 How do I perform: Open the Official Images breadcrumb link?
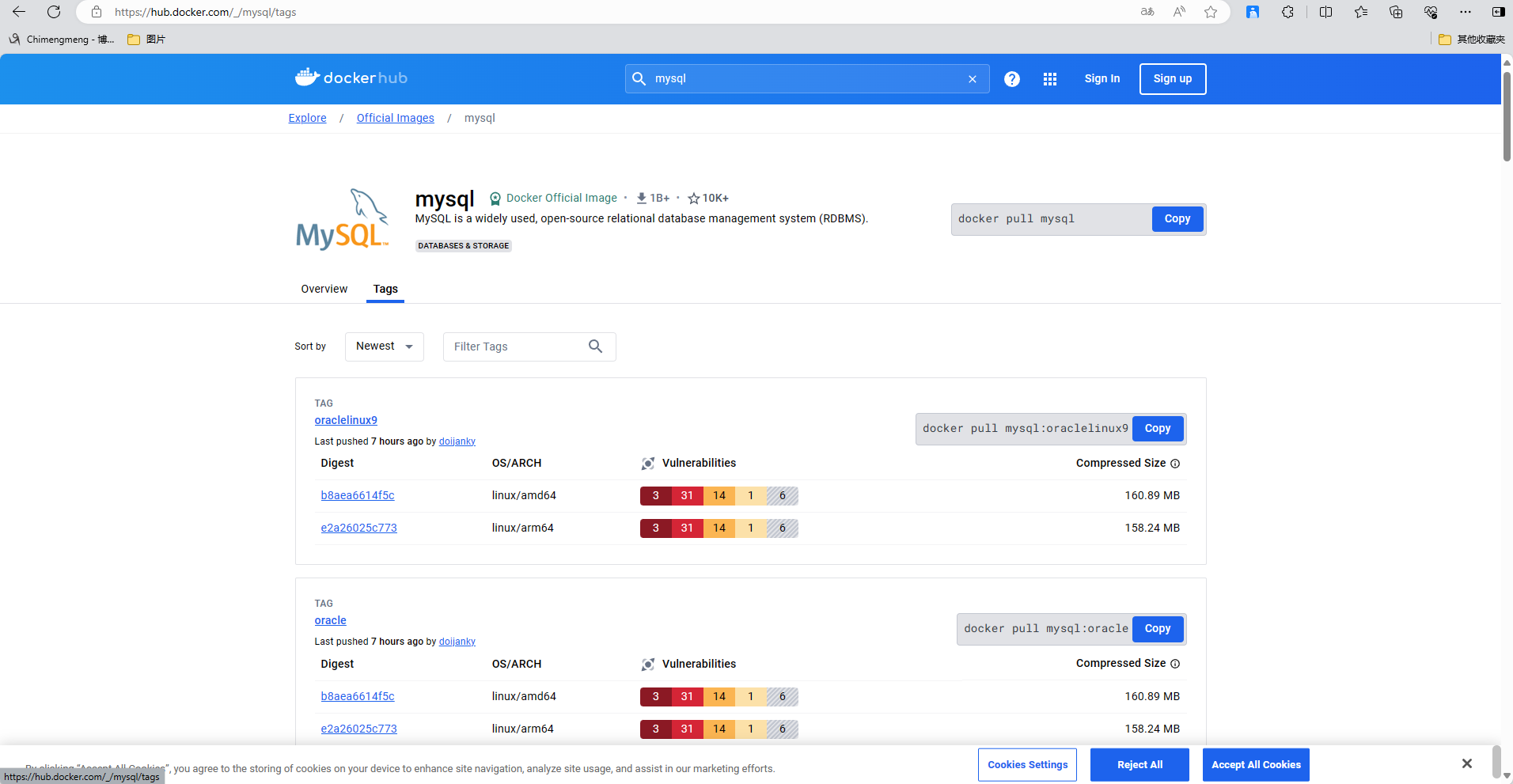click(x=396, y=118)
